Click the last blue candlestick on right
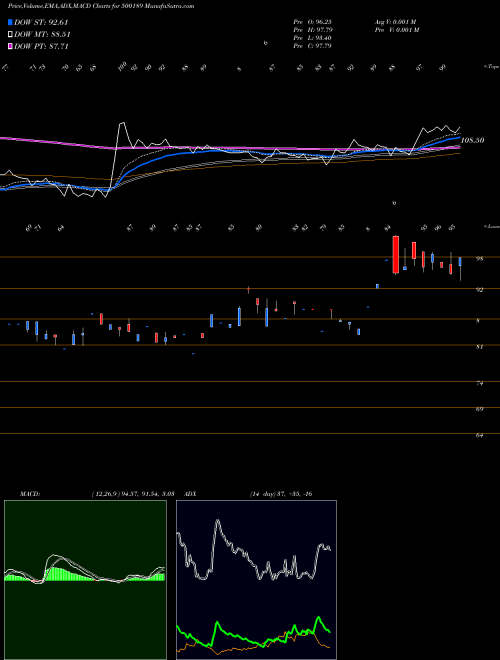 click(460, 261)
